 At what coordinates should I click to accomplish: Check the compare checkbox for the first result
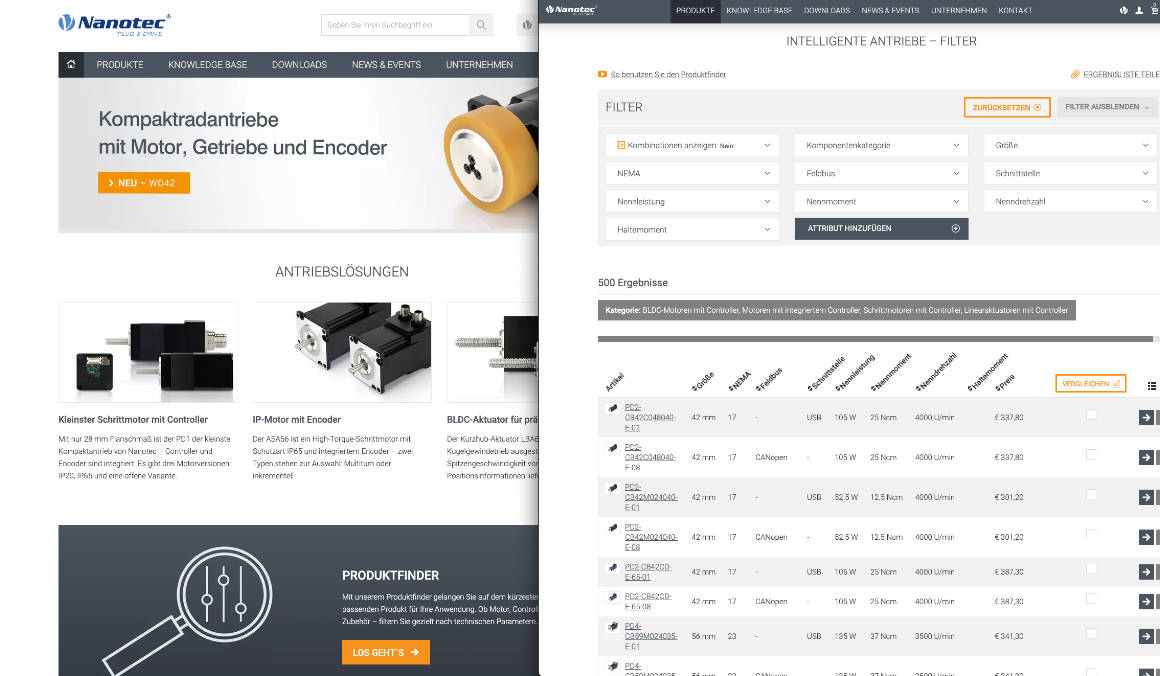(x=1092, y=413)
